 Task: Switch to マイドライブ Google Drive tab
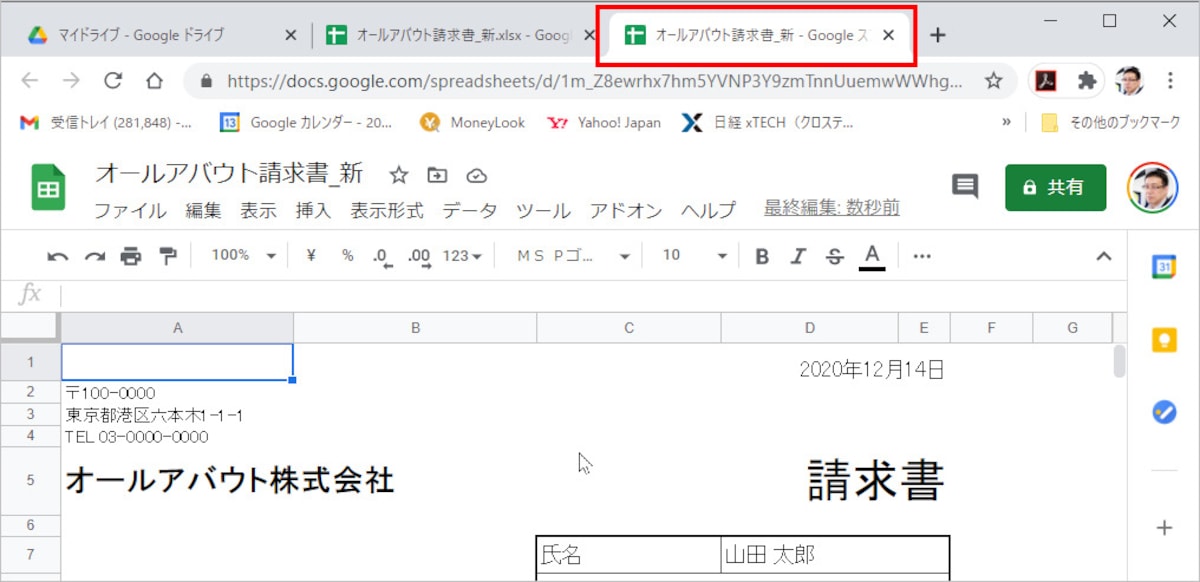[160, 35]
